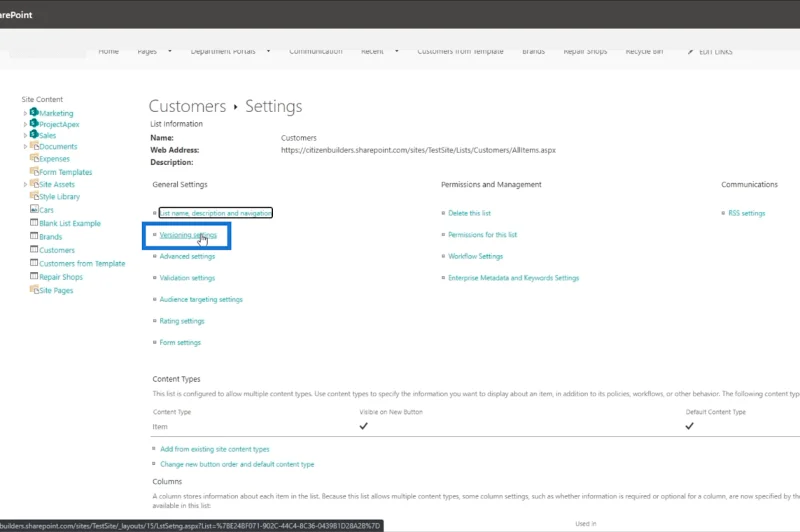Click the Web Address URL text
The image size is (800, 532).
[418, 150]
